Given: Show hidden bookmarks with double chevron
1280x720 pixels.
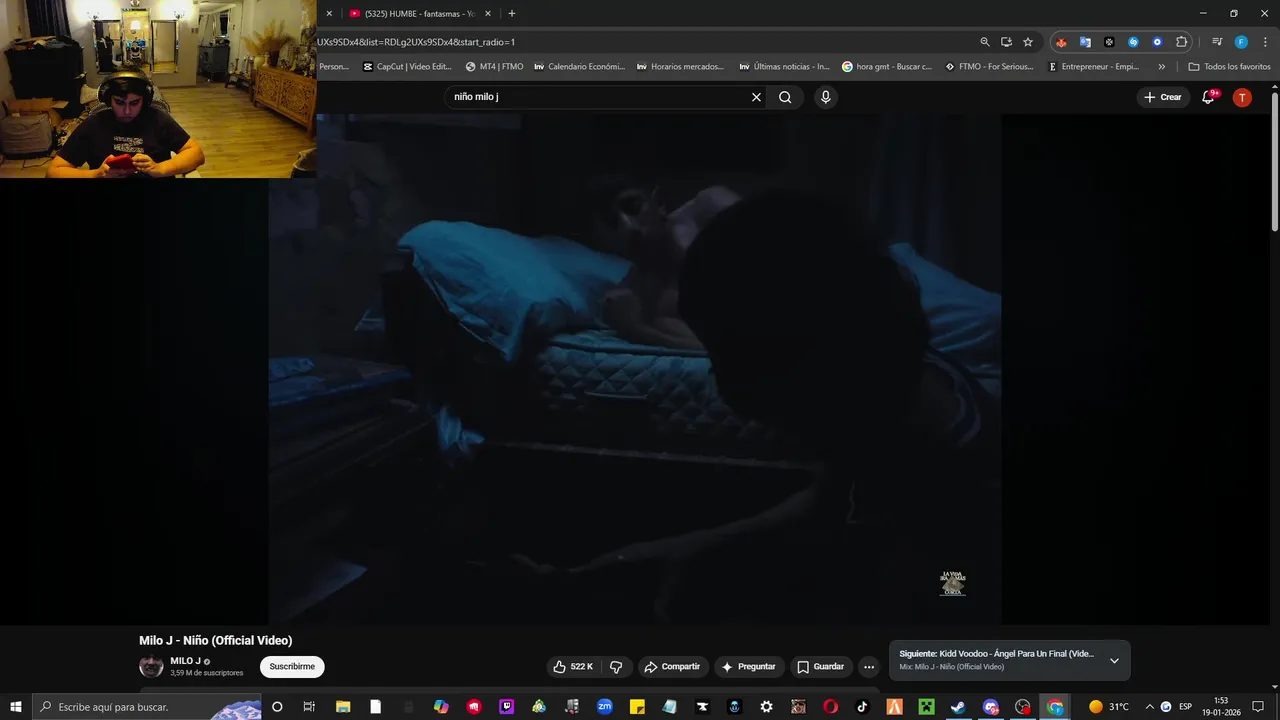Looking at the screenshot, I should [1161, 67].
